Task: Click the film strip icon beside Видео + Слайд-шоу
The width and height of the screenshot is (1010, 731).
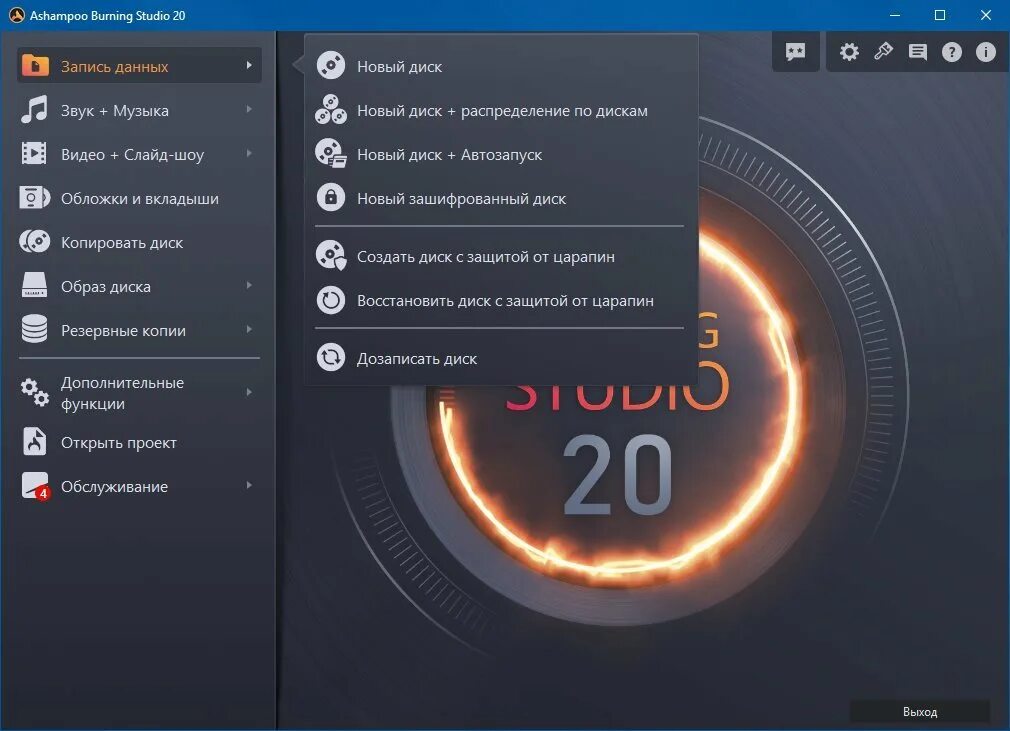Action: tap(34, 154)
